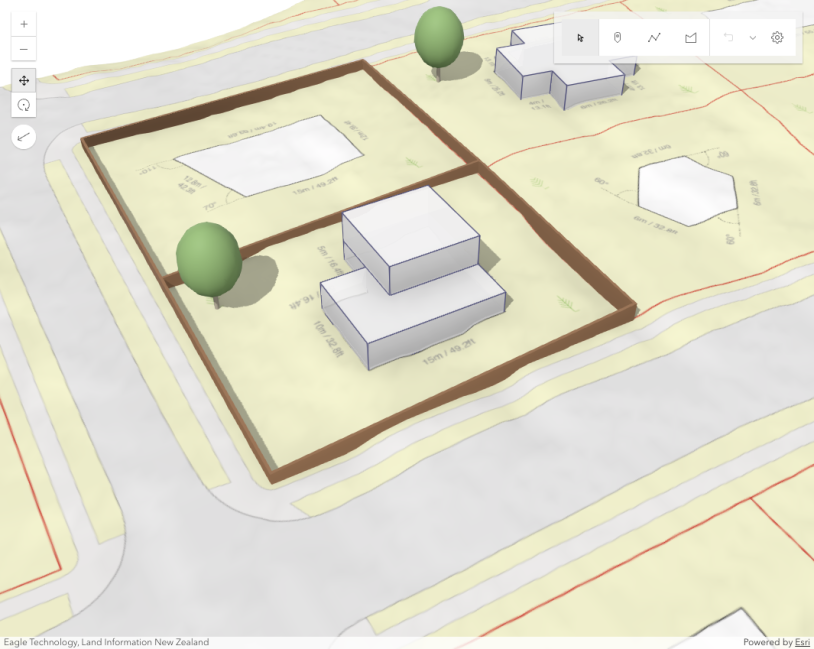This screenshot has height=649, width=814.
Task: Activate the polyline drawing tool
Action: [654, 38]
